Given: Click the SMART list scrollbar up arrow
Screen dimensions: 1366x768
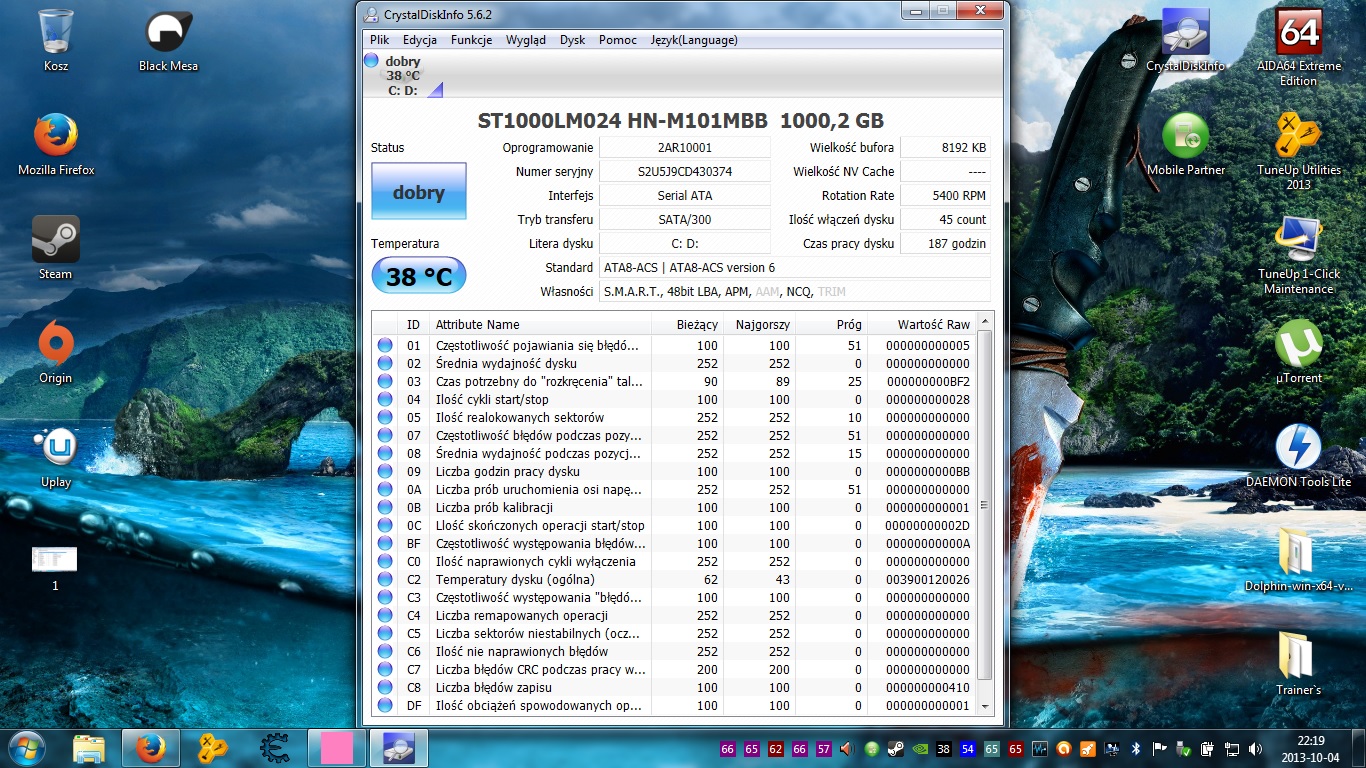Looking at the screenshot, I should click(985, 321).
